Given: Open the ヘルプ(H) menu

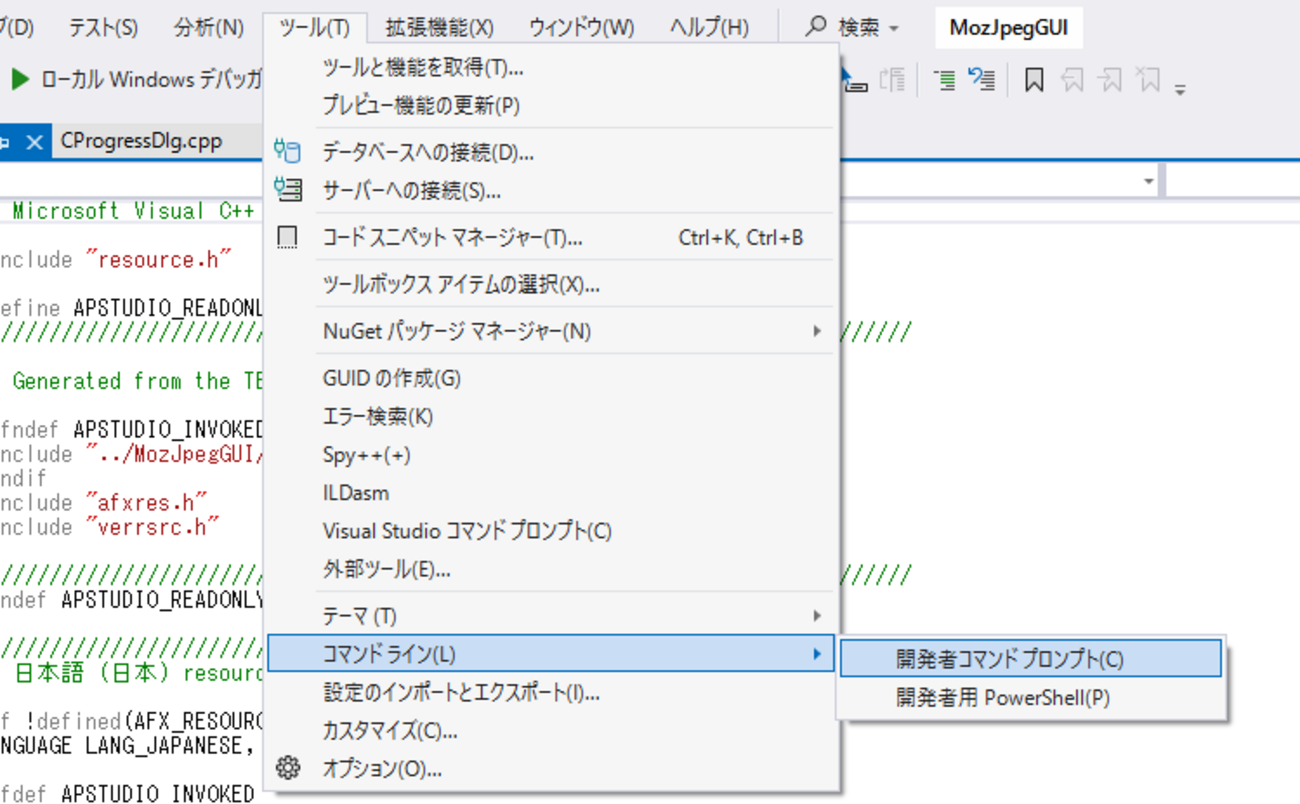Looking at the screenshot, I should click(709, 27).
